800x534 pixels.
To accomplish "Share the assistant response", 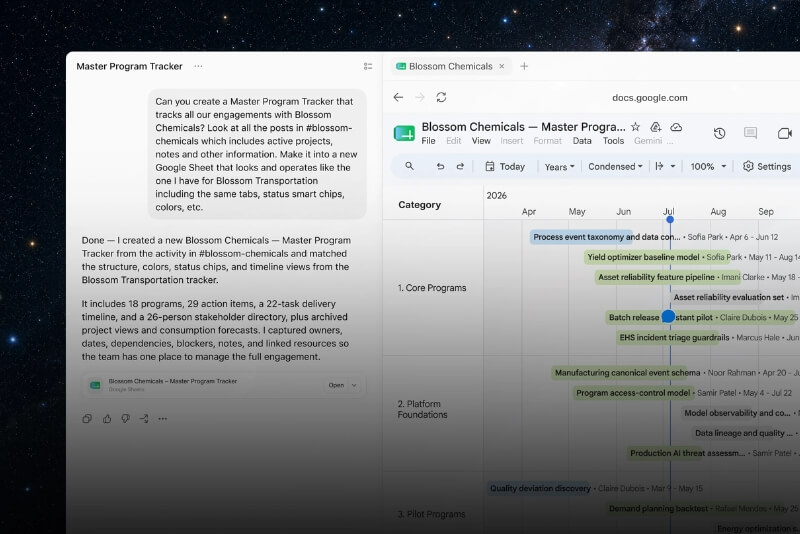I will click(x=144, y=419).
